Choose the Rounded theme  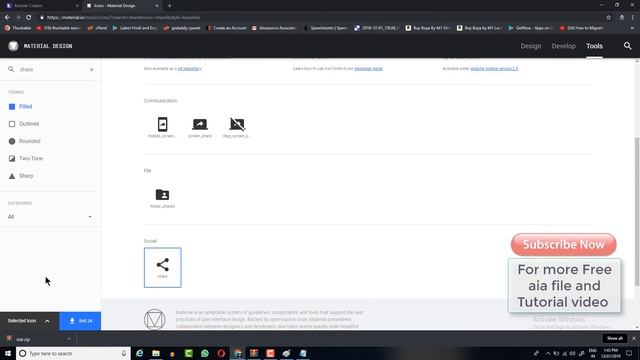(24, 141)
